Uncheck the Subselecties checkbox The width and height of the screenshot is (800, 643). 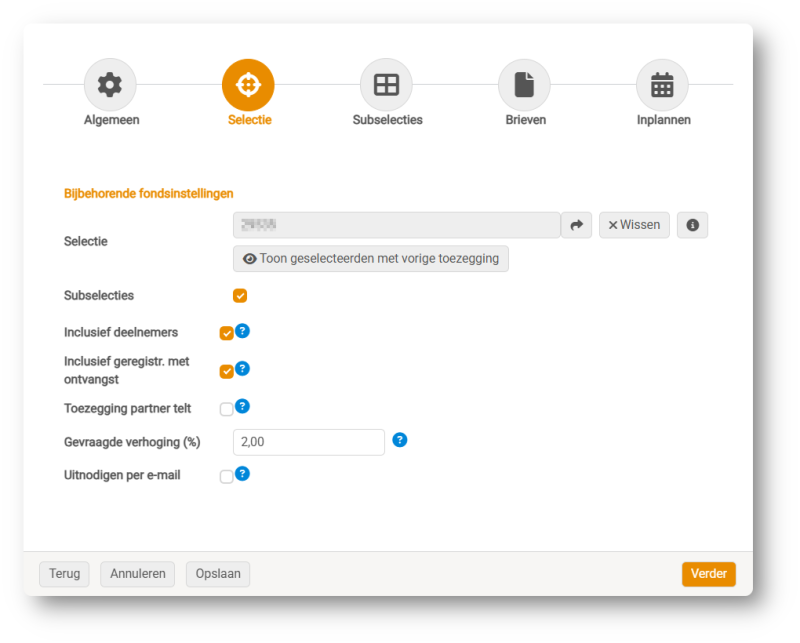tap(240, 296)
